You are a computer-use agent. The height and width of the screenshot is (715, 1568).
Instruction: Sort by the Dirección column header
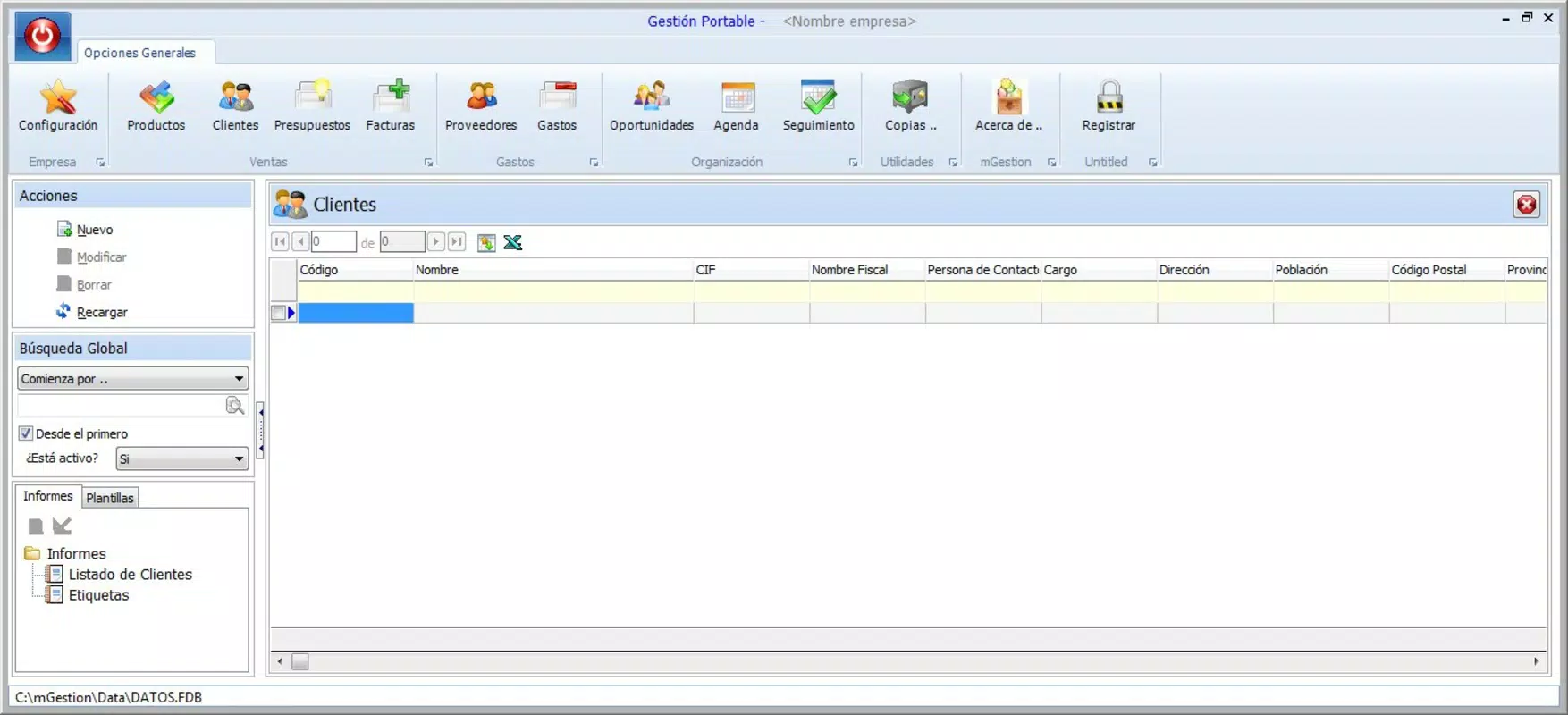[1215, 270]
